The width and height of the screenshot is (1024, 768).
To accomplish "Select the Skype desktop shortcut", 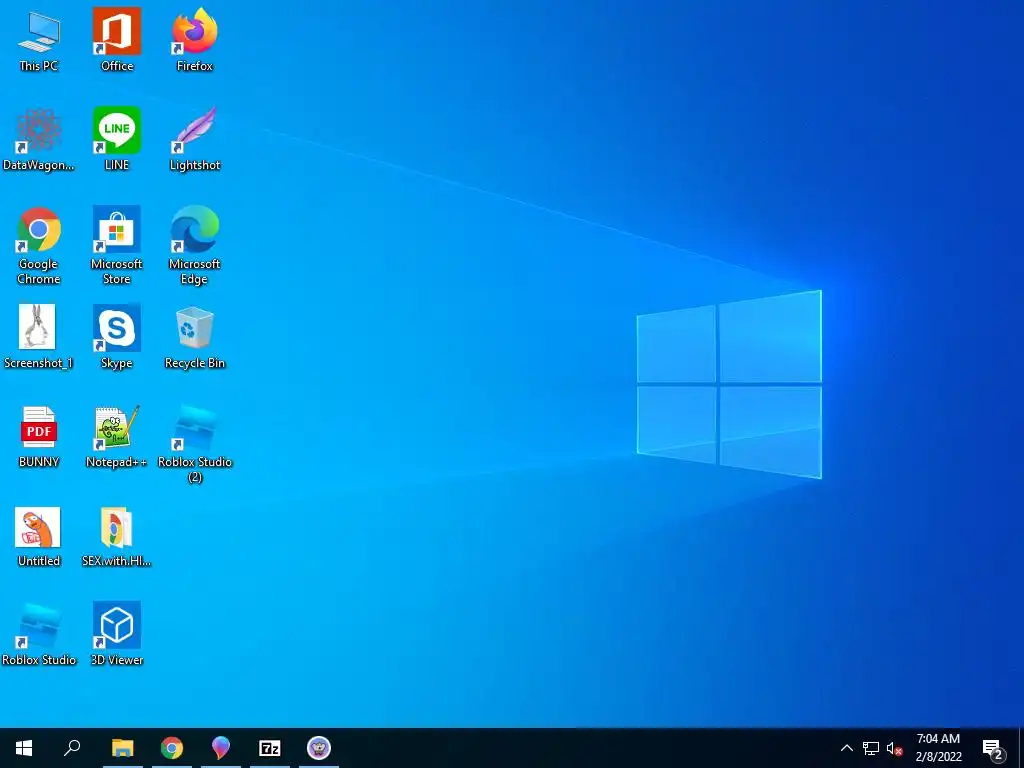I will [117, 337].
